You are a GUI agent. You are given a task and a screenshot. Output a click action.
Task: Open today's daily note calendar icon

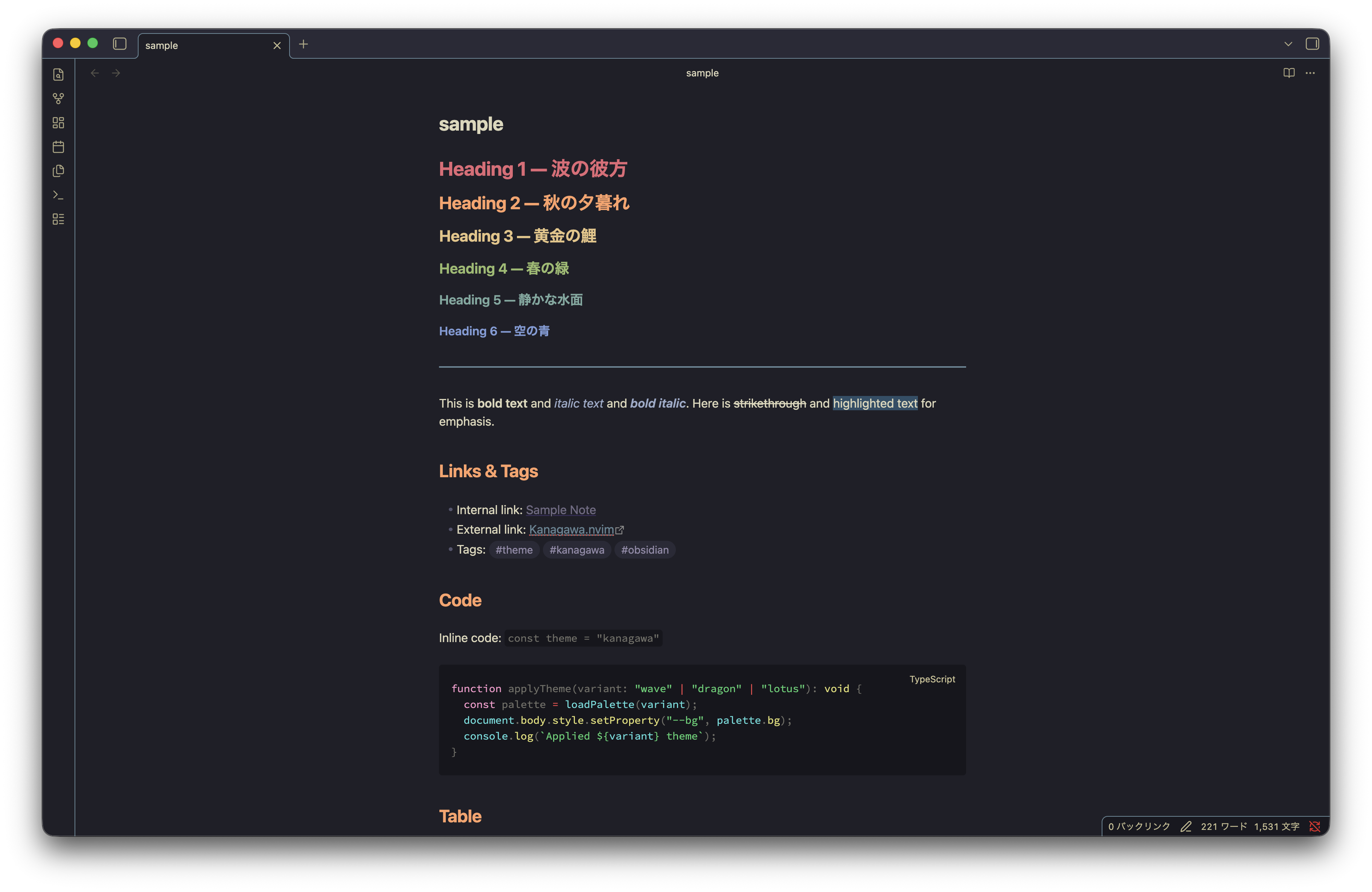click(x=58, y=147)
